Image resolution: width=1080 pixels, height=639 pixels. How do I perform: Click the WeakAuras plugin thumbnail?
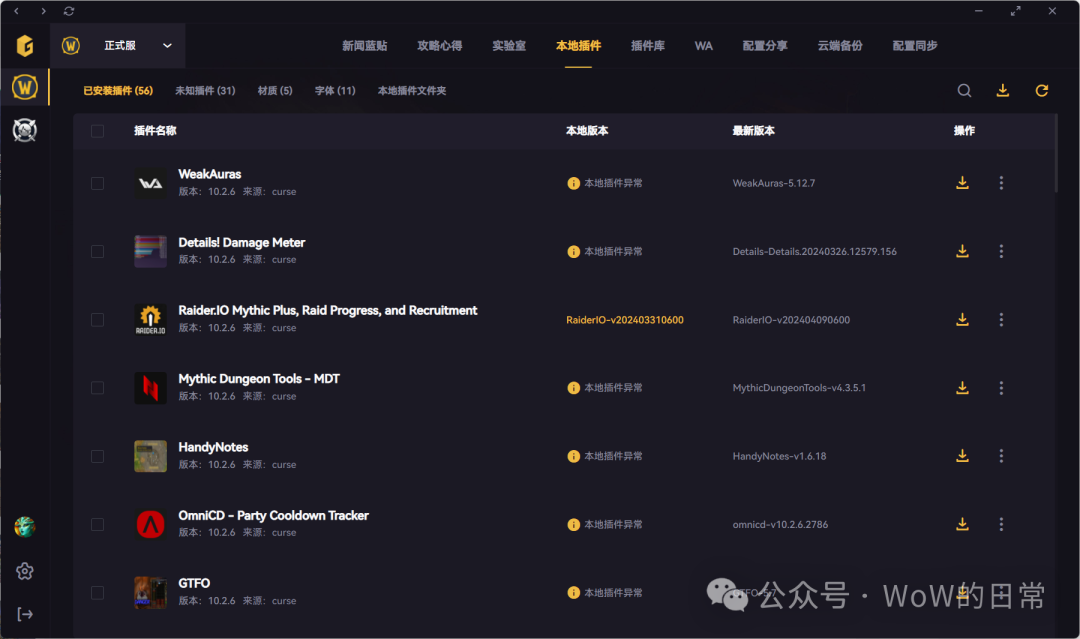point(150,183)
